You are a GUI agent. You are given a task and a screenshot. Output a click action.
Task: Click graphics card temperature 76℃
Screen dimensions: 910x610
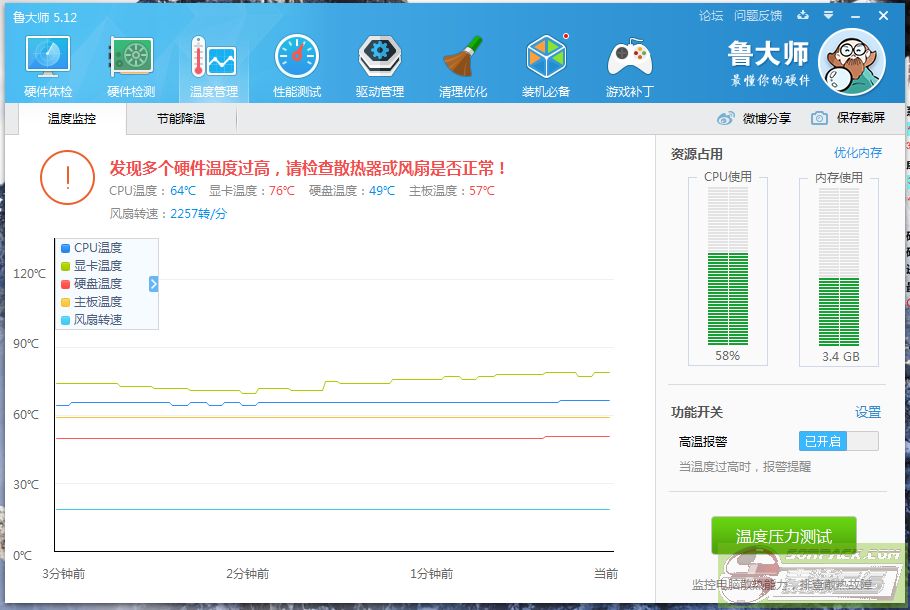(x=281, y=191)
